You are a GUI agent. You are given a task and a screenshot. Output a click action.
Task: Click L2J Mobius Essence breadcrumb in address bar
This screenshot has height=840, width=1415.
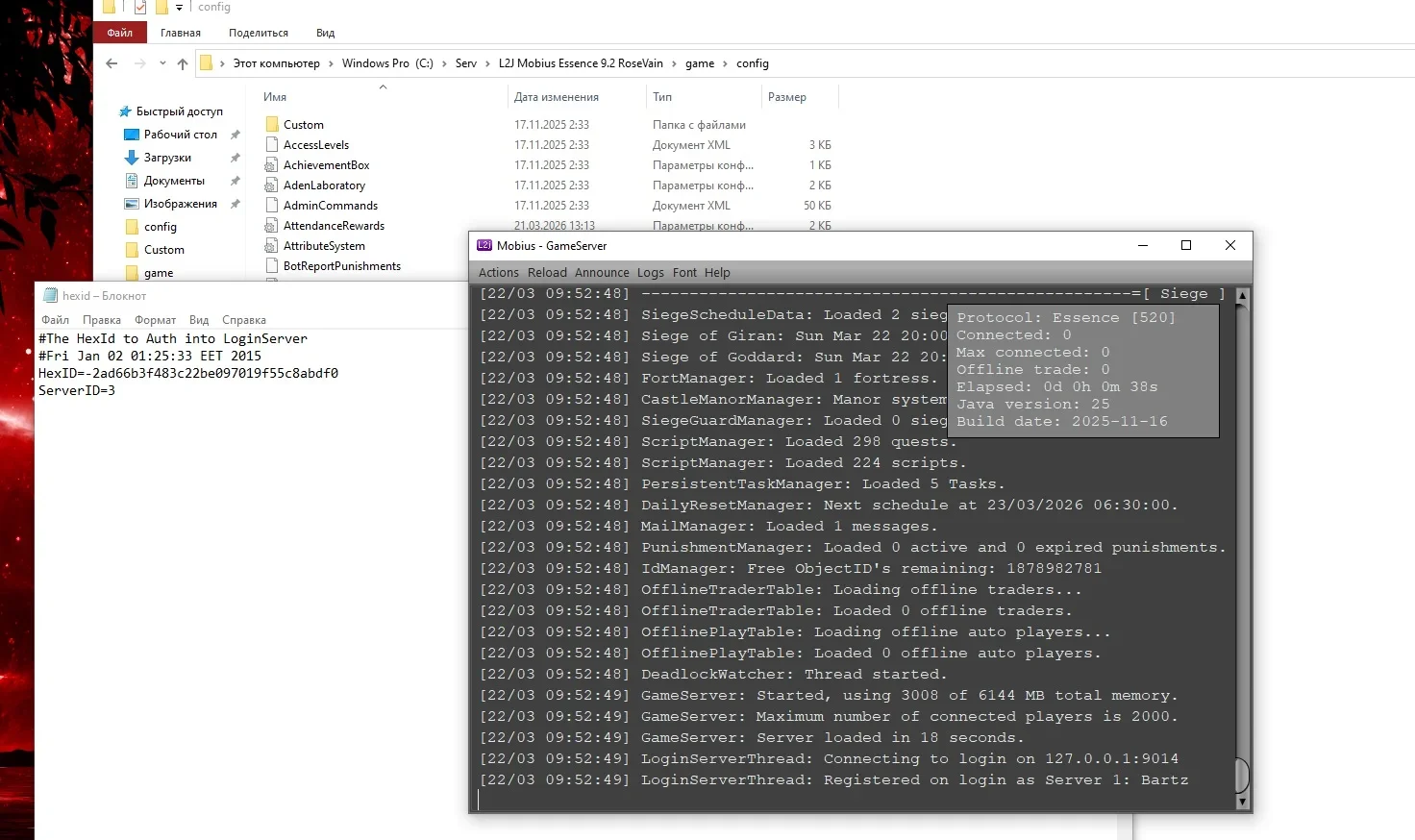581,63
